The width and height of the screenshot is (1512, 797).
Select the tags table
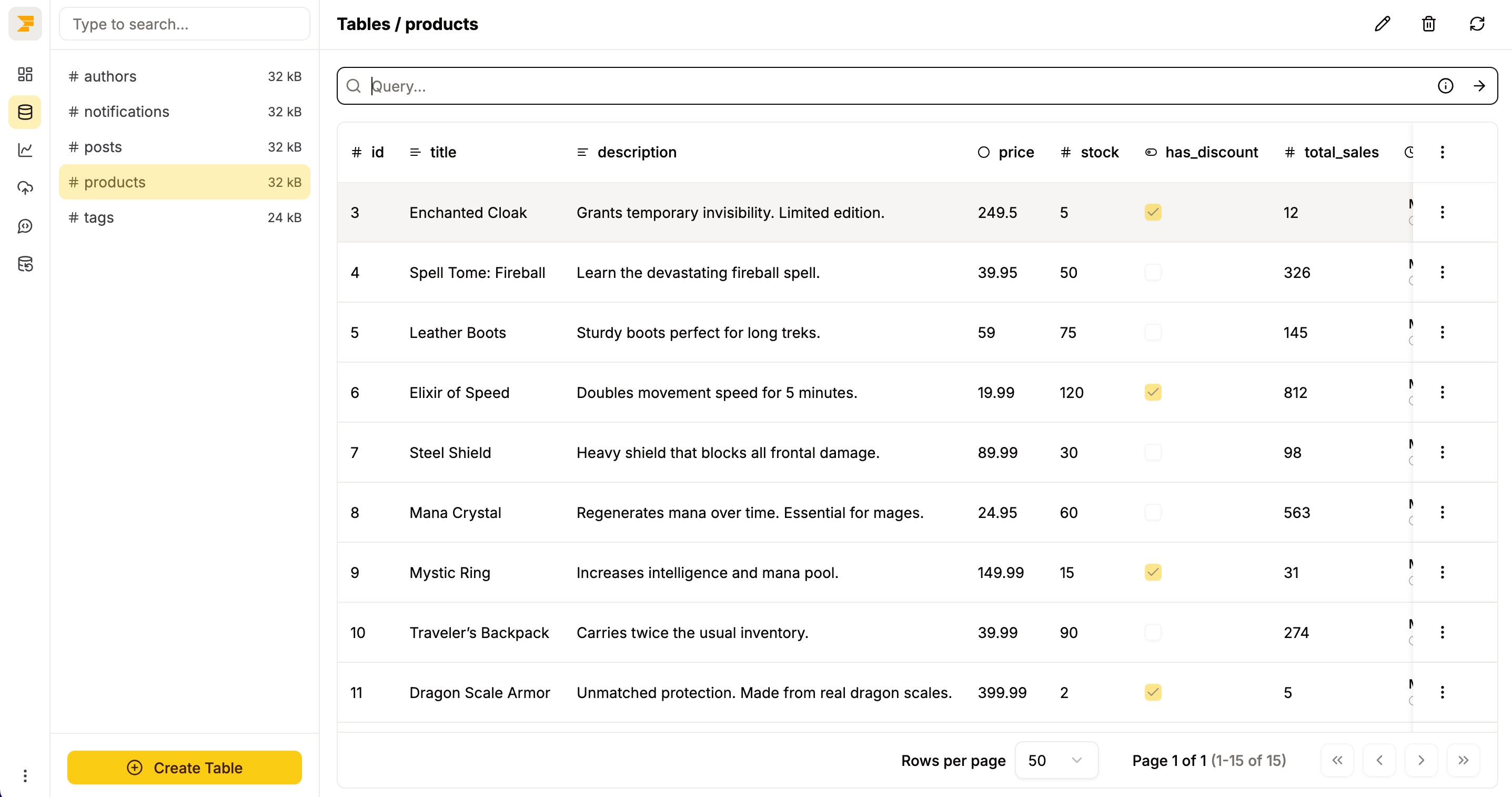click(x=184, y=217)
